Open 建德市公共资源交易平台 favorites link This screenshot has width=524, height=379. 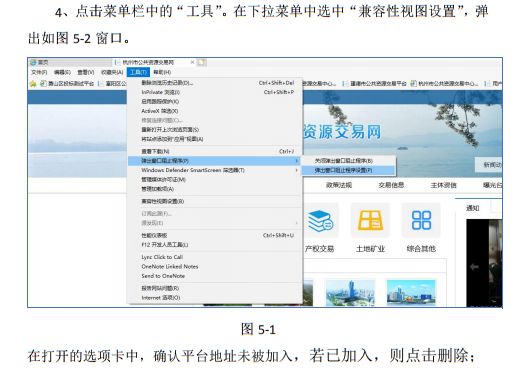375,84
